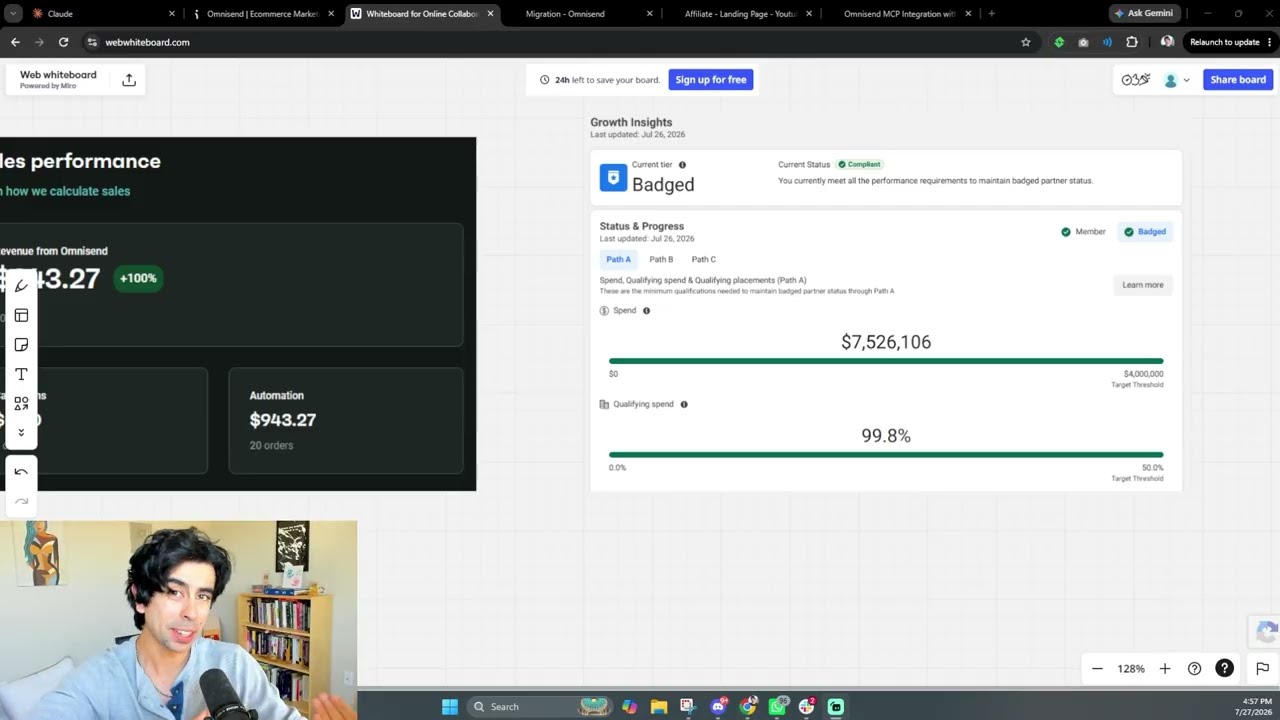Open Discord from the taskbar
Viewport: 1280px width, 720px height.
(718, 706)
